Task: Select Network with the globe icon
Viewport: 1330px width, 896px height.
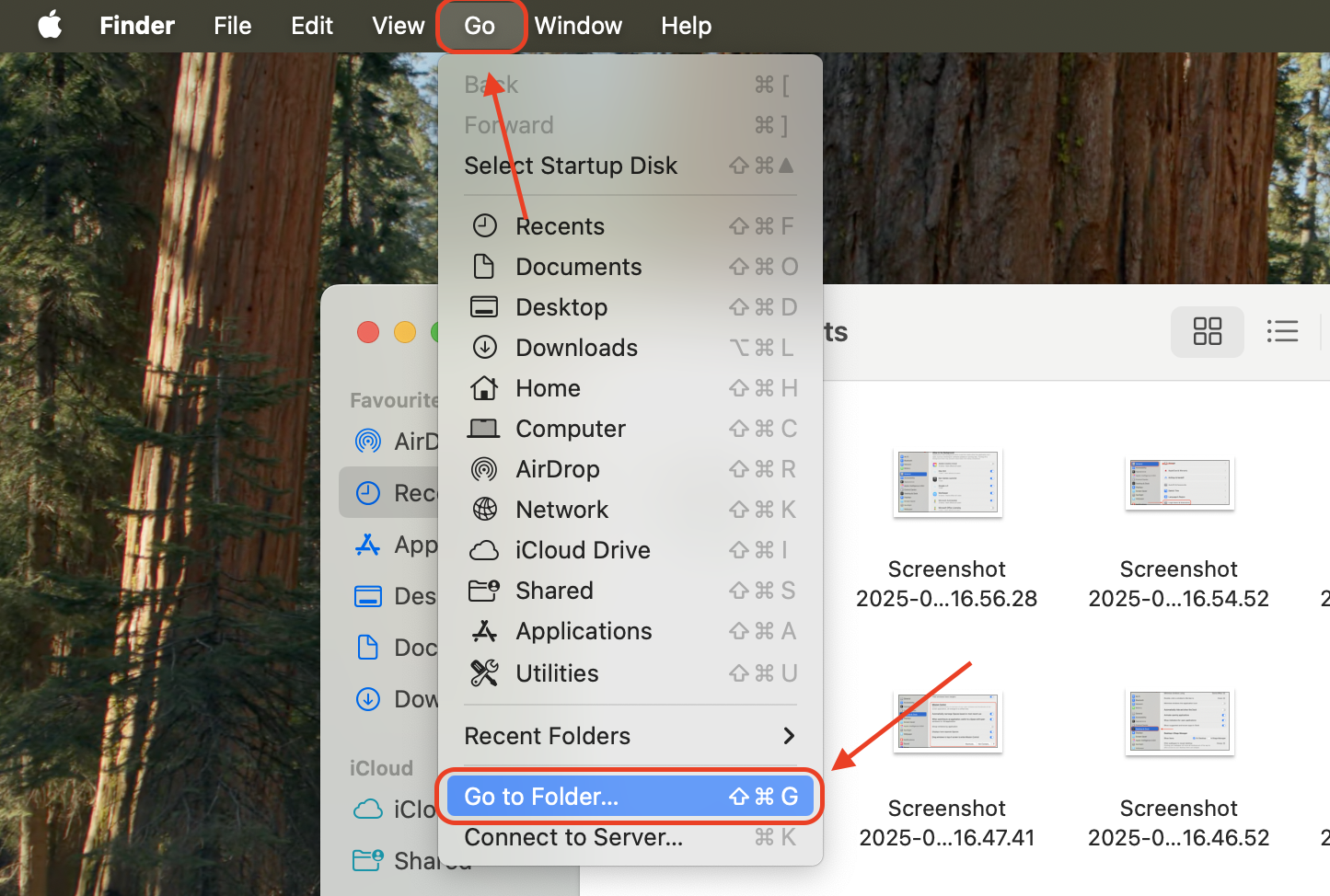Action: 561,509
